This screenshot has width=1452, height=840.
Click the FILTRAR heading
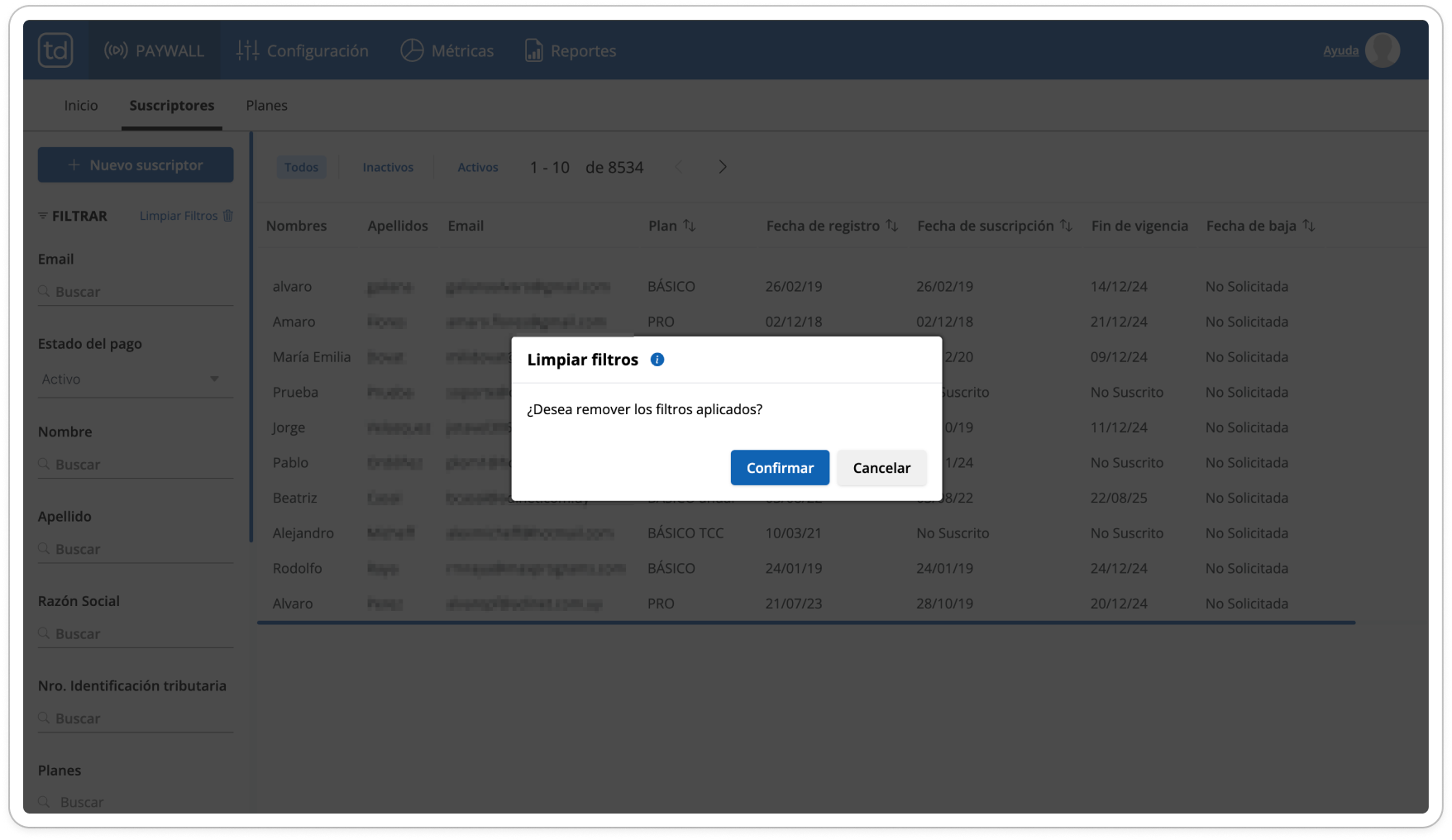click(79, 216)
